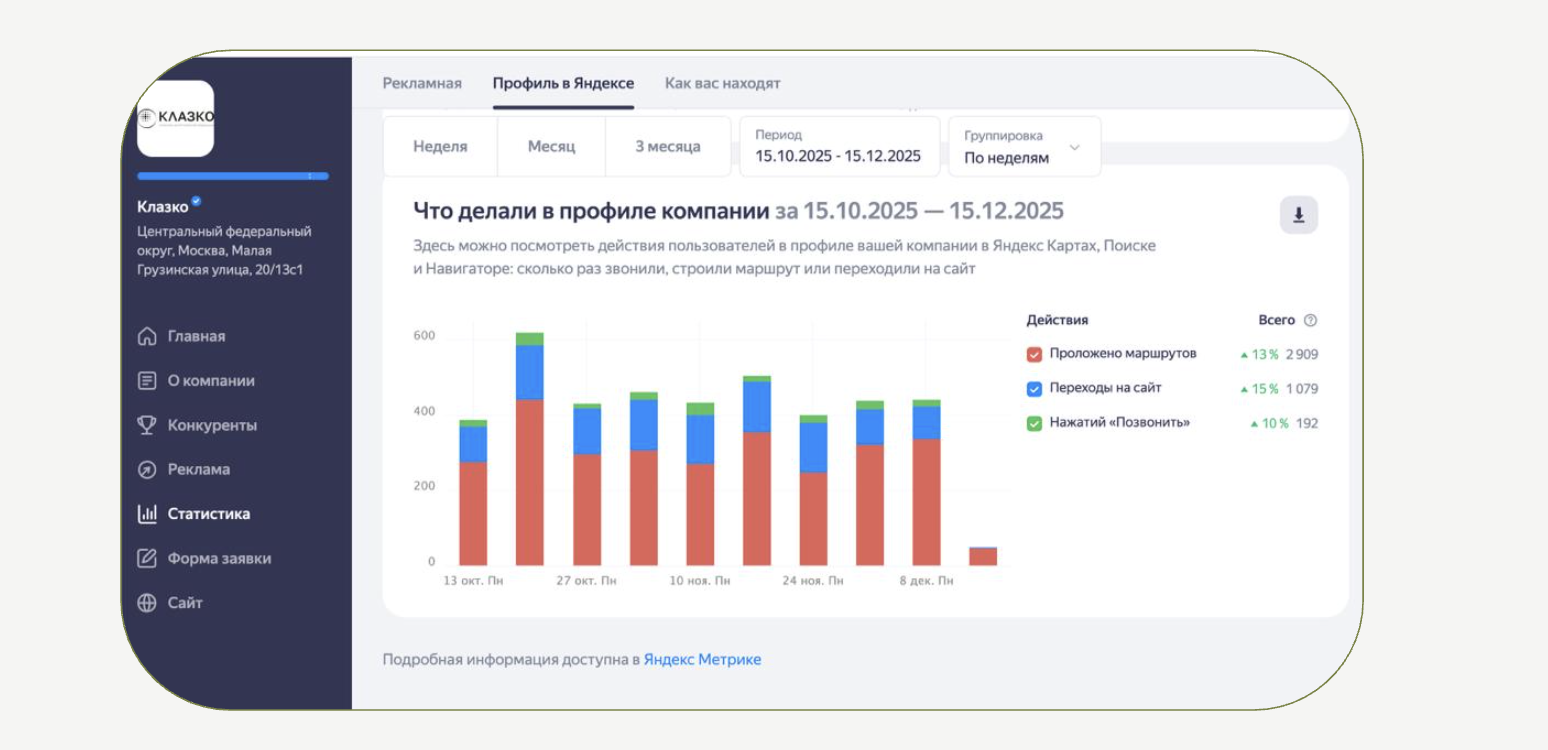Click the globe icon beside Сайт

click(x=147, y=603)
